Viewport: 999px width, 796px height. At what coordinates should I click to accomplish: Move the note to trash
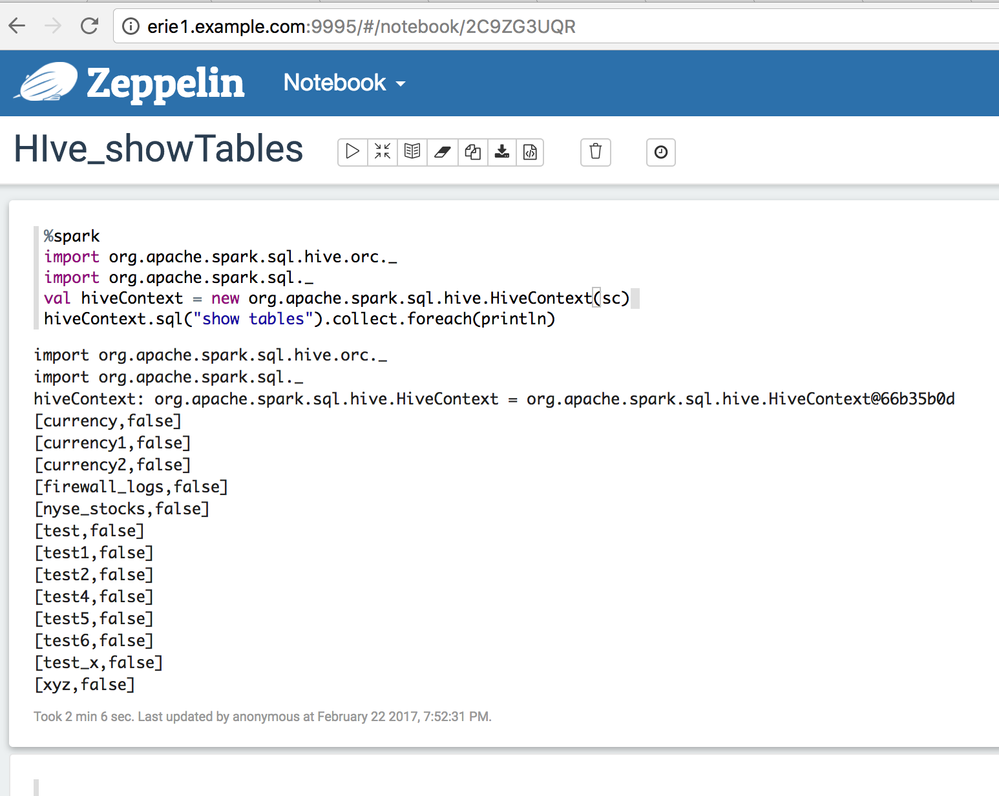[x=595, y=152]
